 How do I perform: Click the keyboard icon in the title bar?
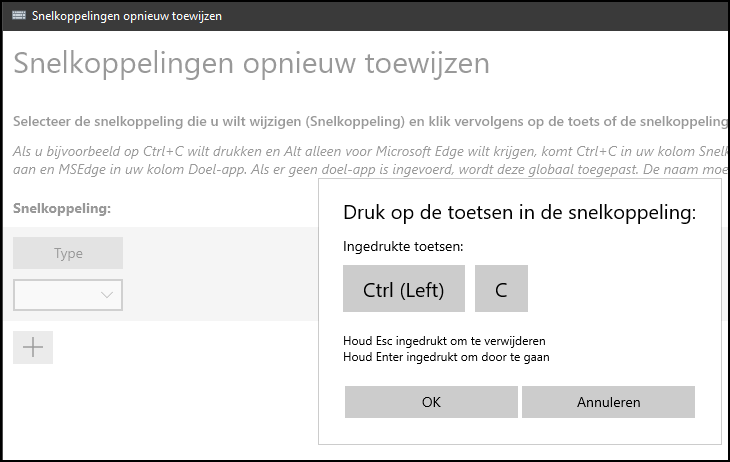click(x=19, y=15)
